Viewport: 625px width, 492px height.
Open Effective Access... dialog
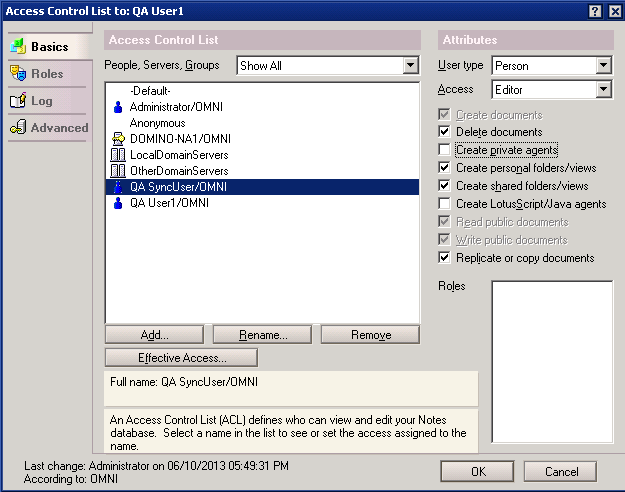click(x=181, y=358)
